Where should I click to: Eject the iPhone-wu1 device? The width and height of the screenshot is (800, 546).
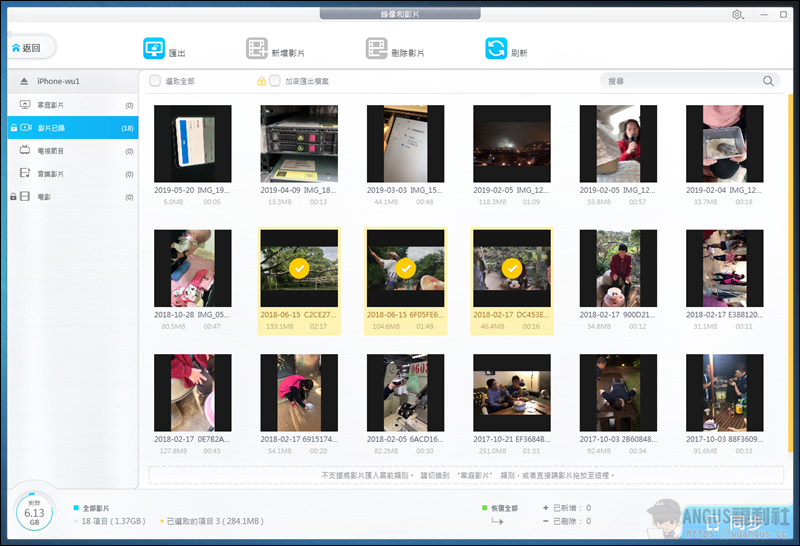pyautogui.click(x=24, y=81)
